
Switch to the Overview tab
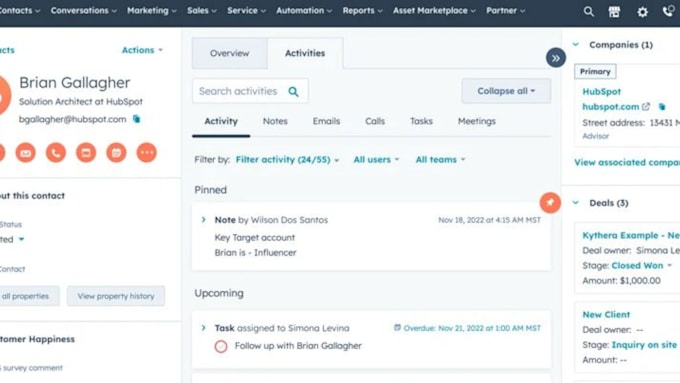click(x=229, y=53)
